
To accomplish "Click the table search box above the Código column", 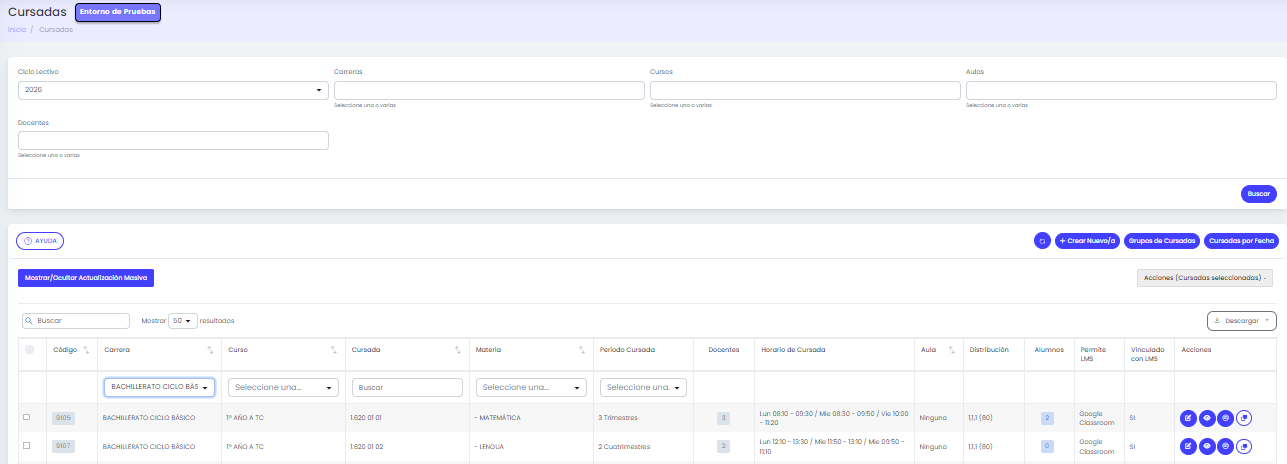I will (x=76, y=321).
